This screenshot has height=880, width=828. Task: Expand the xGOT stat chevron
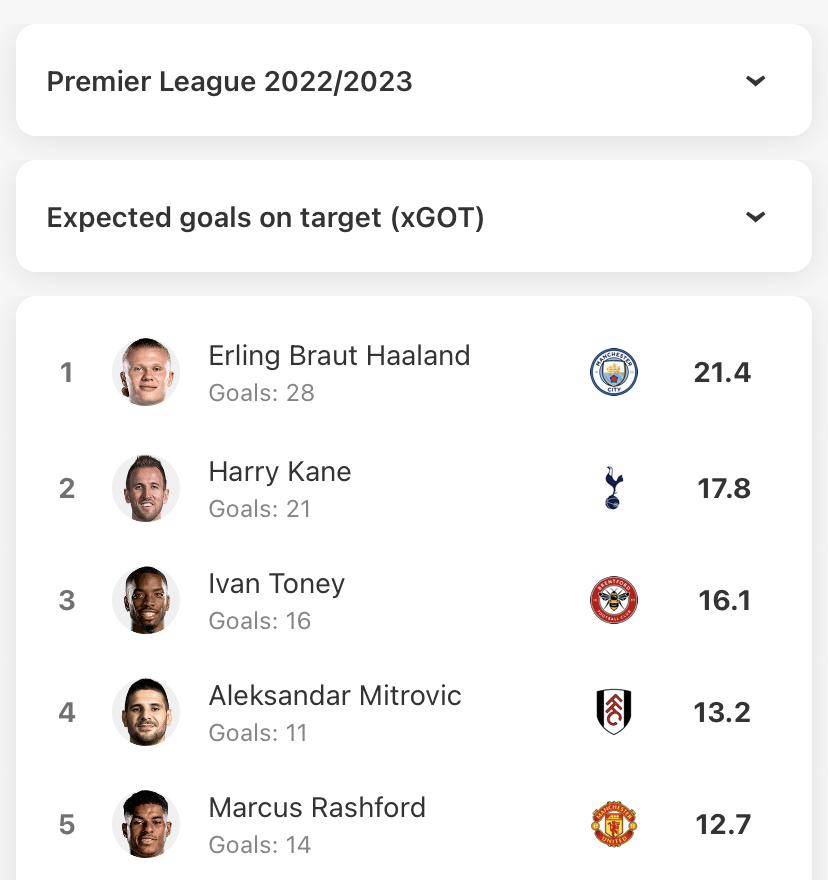(x=755, y=217)
